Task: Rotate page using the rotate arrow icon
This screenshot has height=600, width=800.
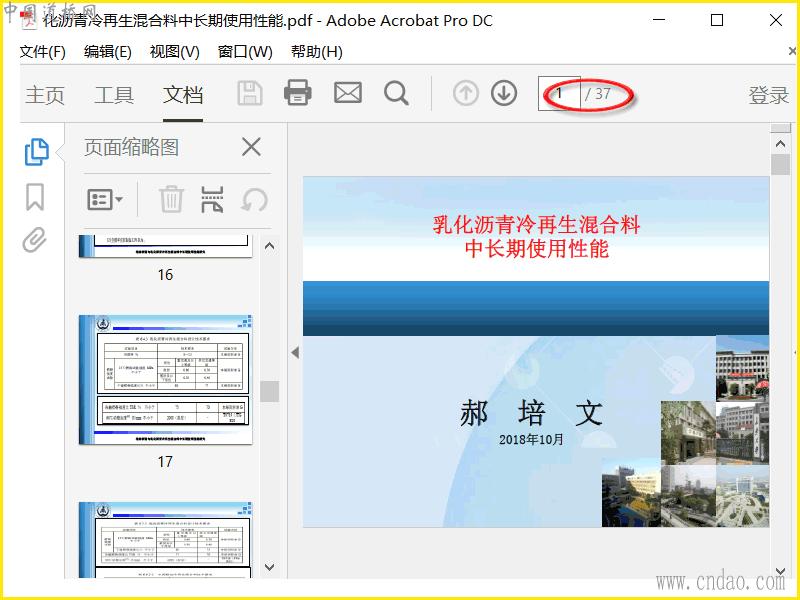Action: tap(254, 199)
